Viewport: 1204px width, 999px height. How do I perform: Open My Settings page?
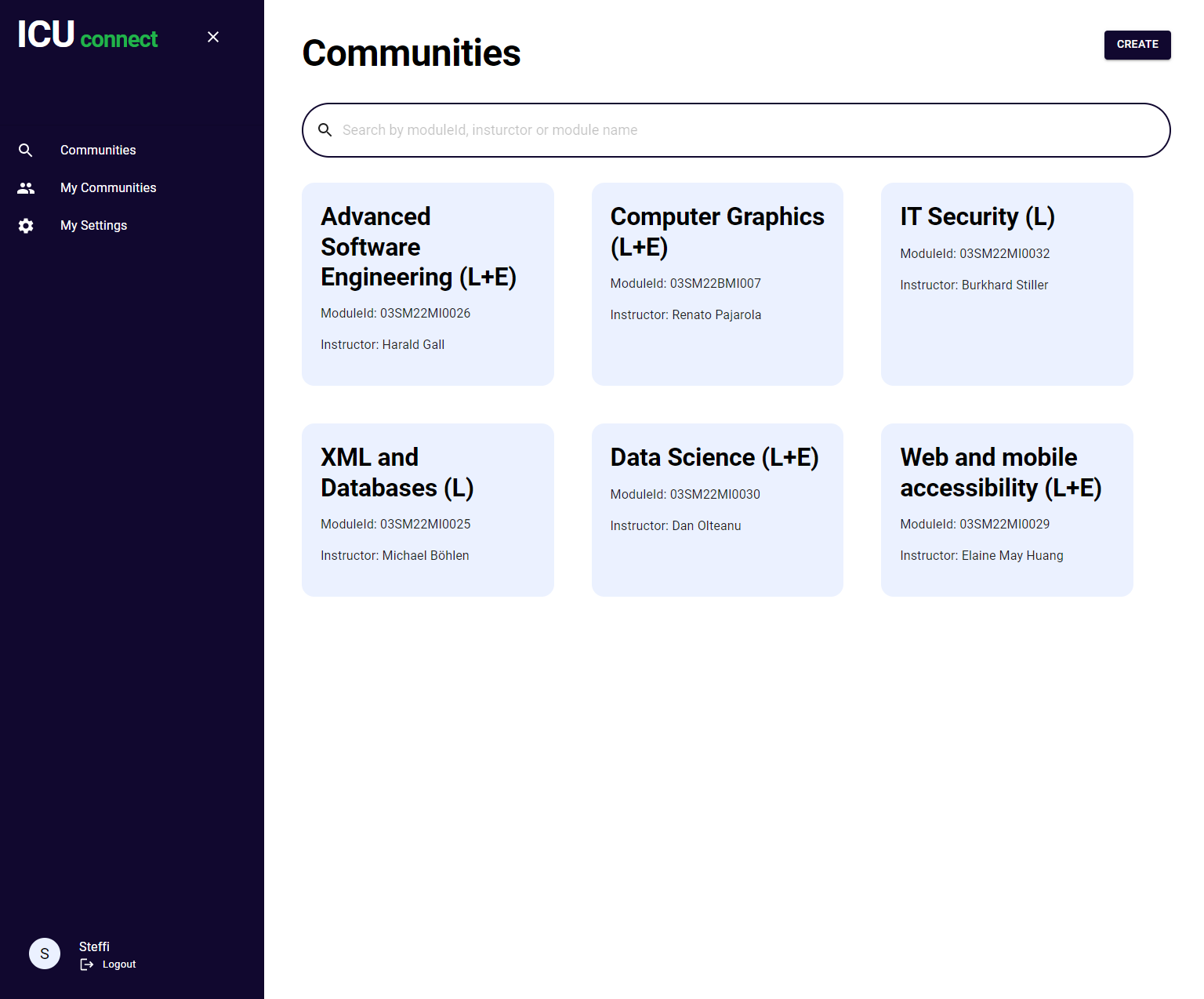point(93,225)
